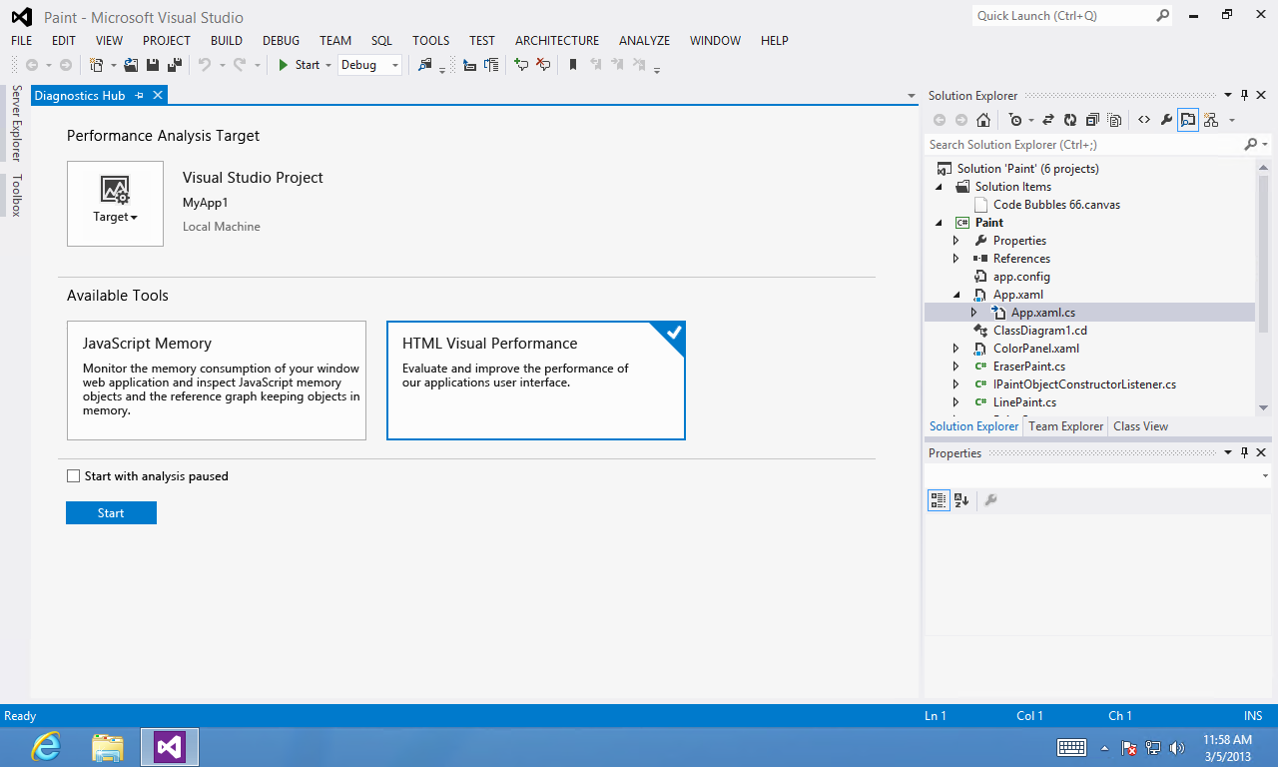Select the JavaScript Memory tool tile
1278x767 pixels.
[216, 380]
